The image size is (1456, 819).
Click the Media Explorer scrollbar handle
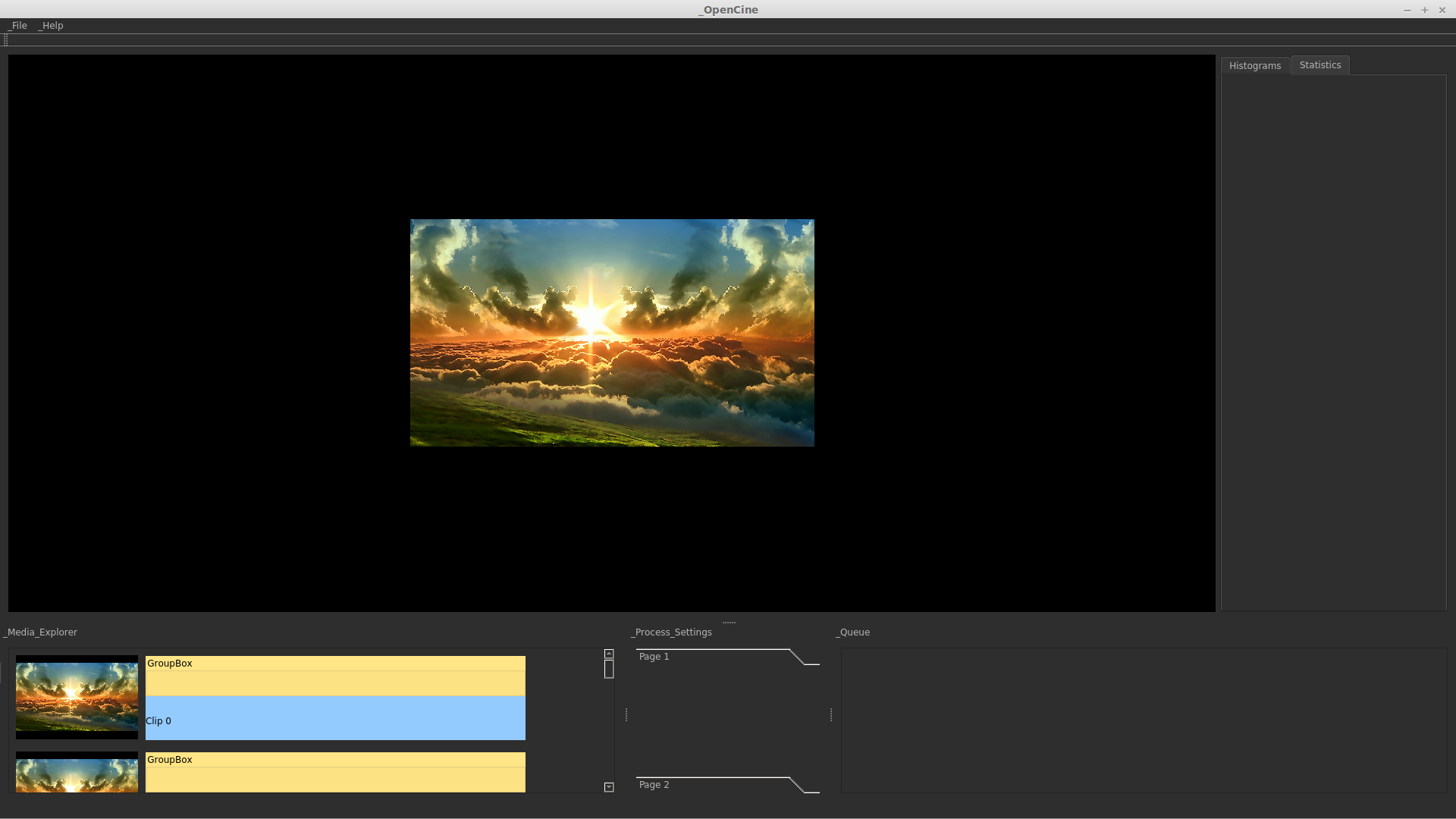point(609,670)
